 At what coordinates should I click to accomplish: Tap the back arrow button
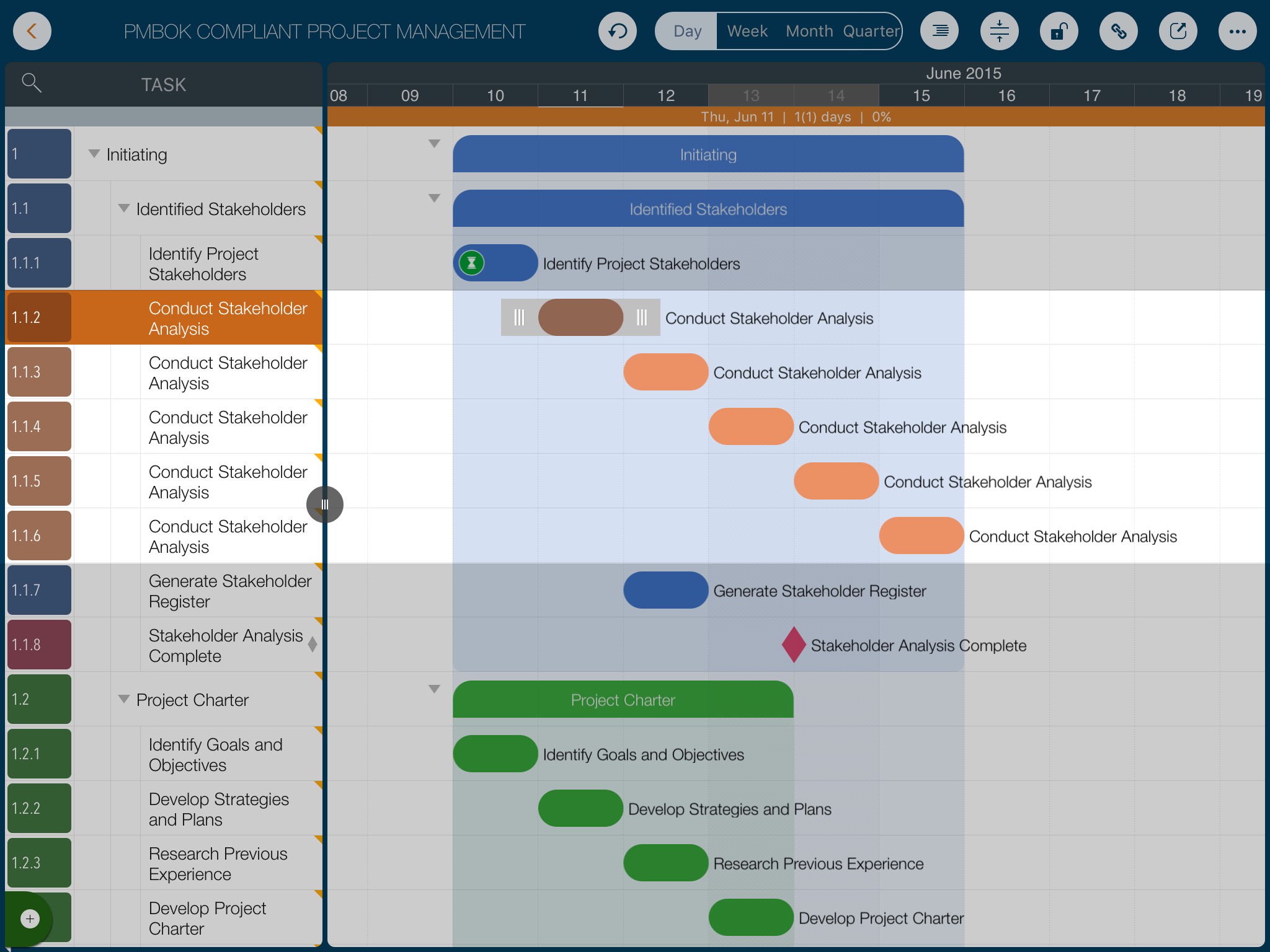coord(32,31)
